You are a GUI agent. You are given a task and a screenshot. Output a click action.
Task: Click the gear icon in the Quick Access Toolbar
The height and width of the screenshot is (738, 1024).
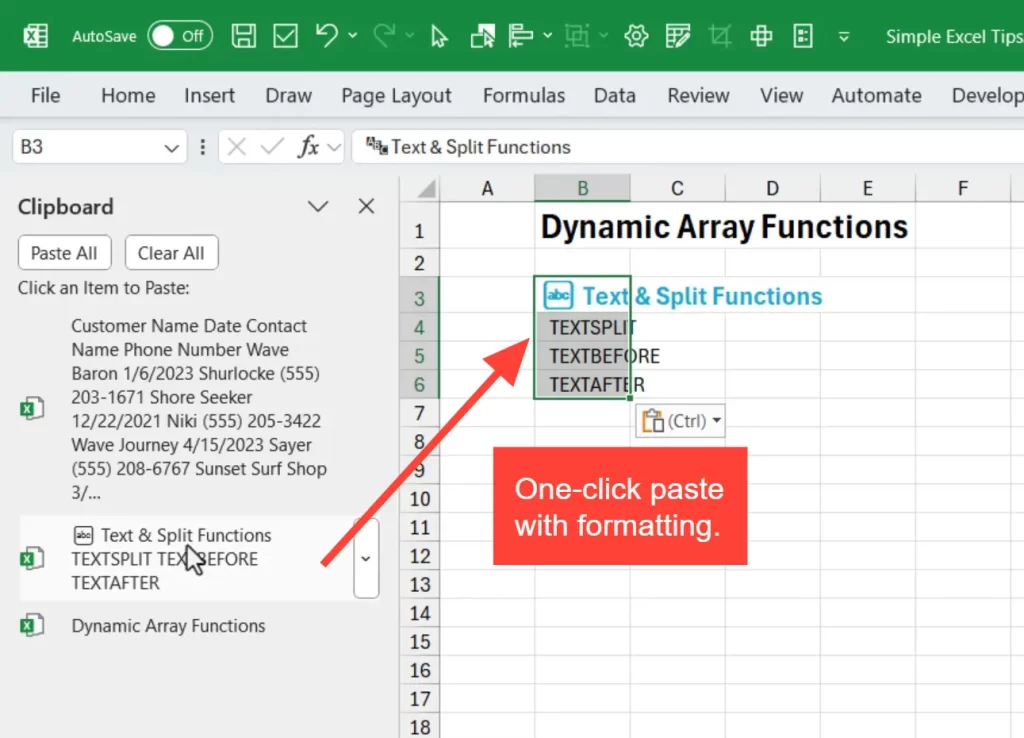pyautogui.click(x=636, y=36)
